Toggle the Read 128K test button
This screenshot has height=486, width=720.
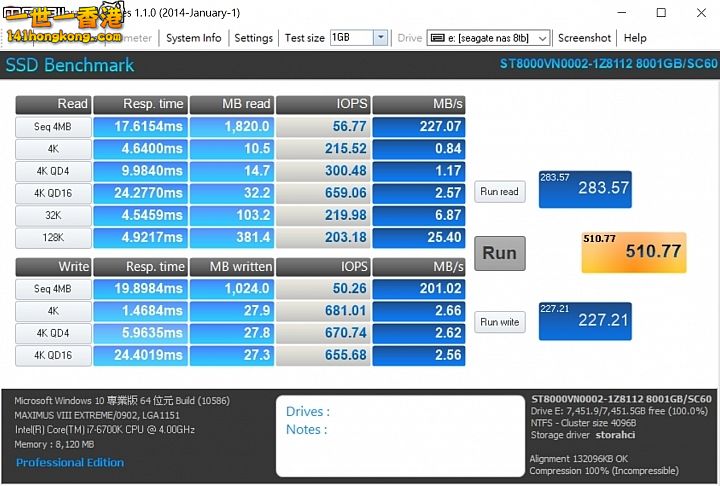click(x=53, y=237)
